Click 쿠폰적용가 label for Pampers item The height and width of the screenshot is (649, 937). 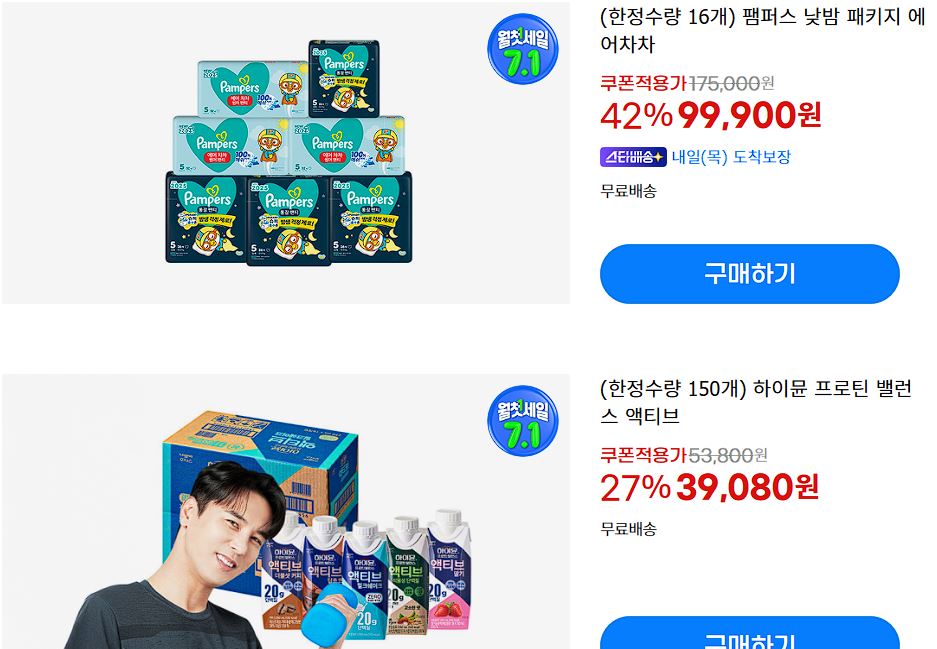click(x=644, y=83)
